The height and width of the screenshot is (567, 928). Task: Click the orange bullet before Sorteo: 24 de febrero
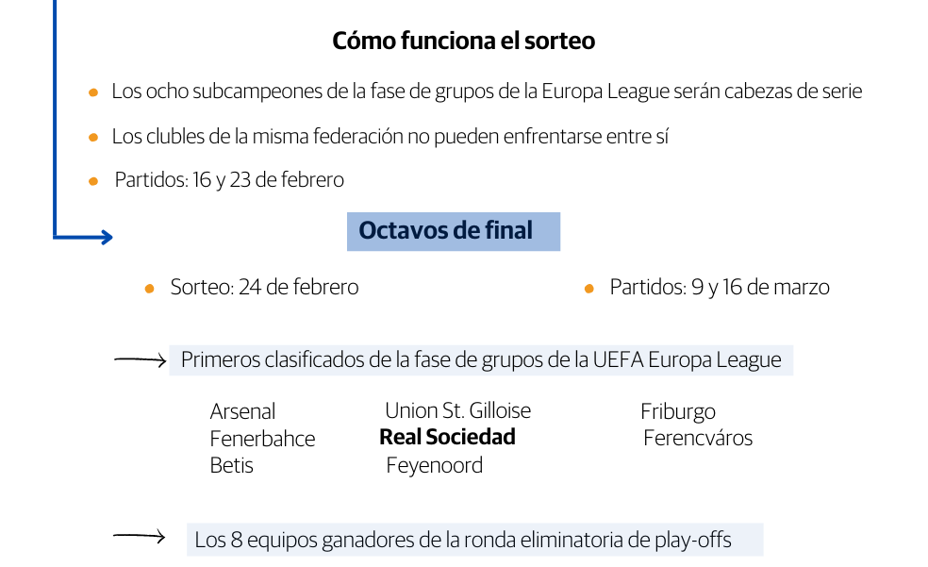[x=150, y=288]
